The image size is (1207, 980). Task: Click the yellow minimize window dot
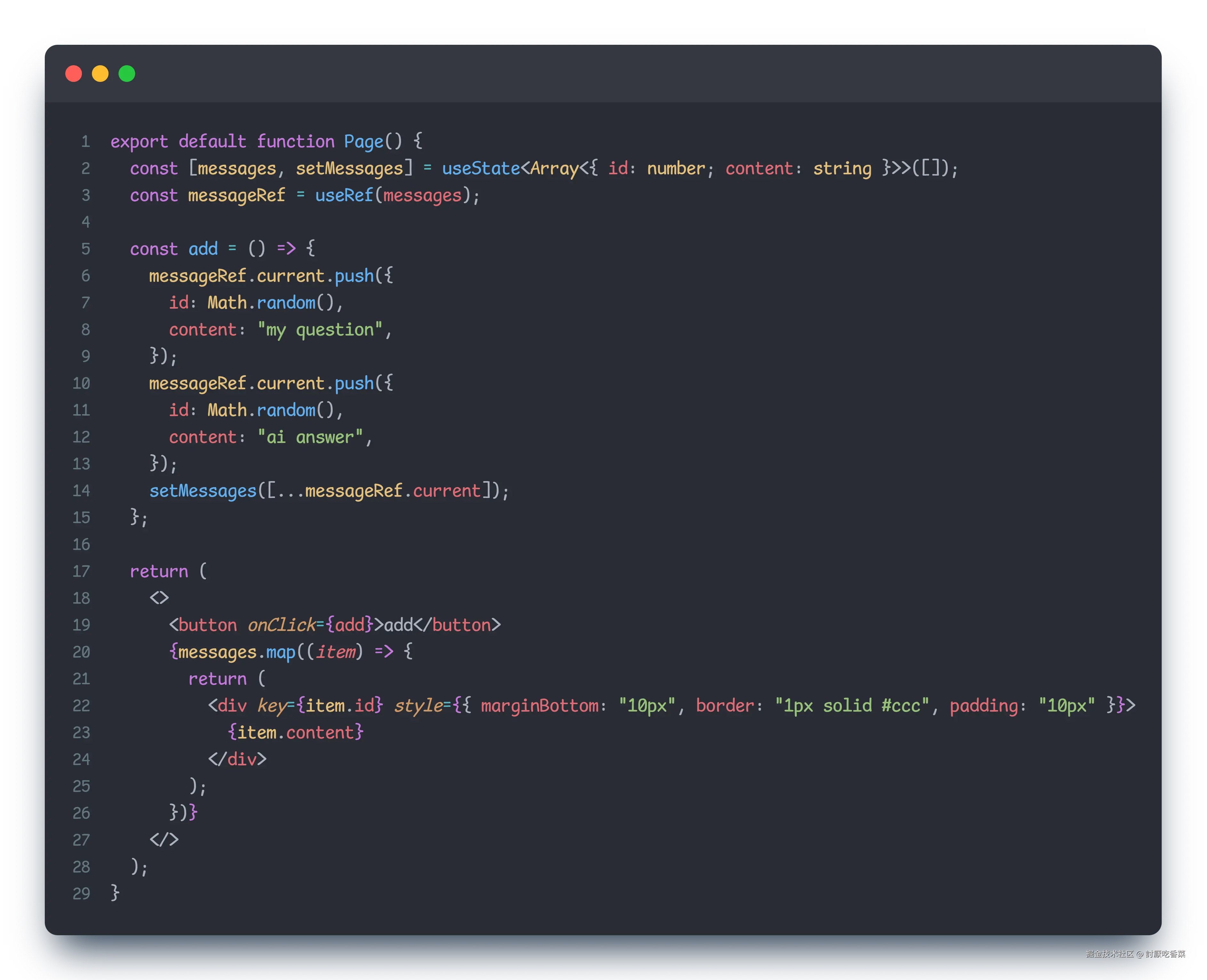(100, 73)
